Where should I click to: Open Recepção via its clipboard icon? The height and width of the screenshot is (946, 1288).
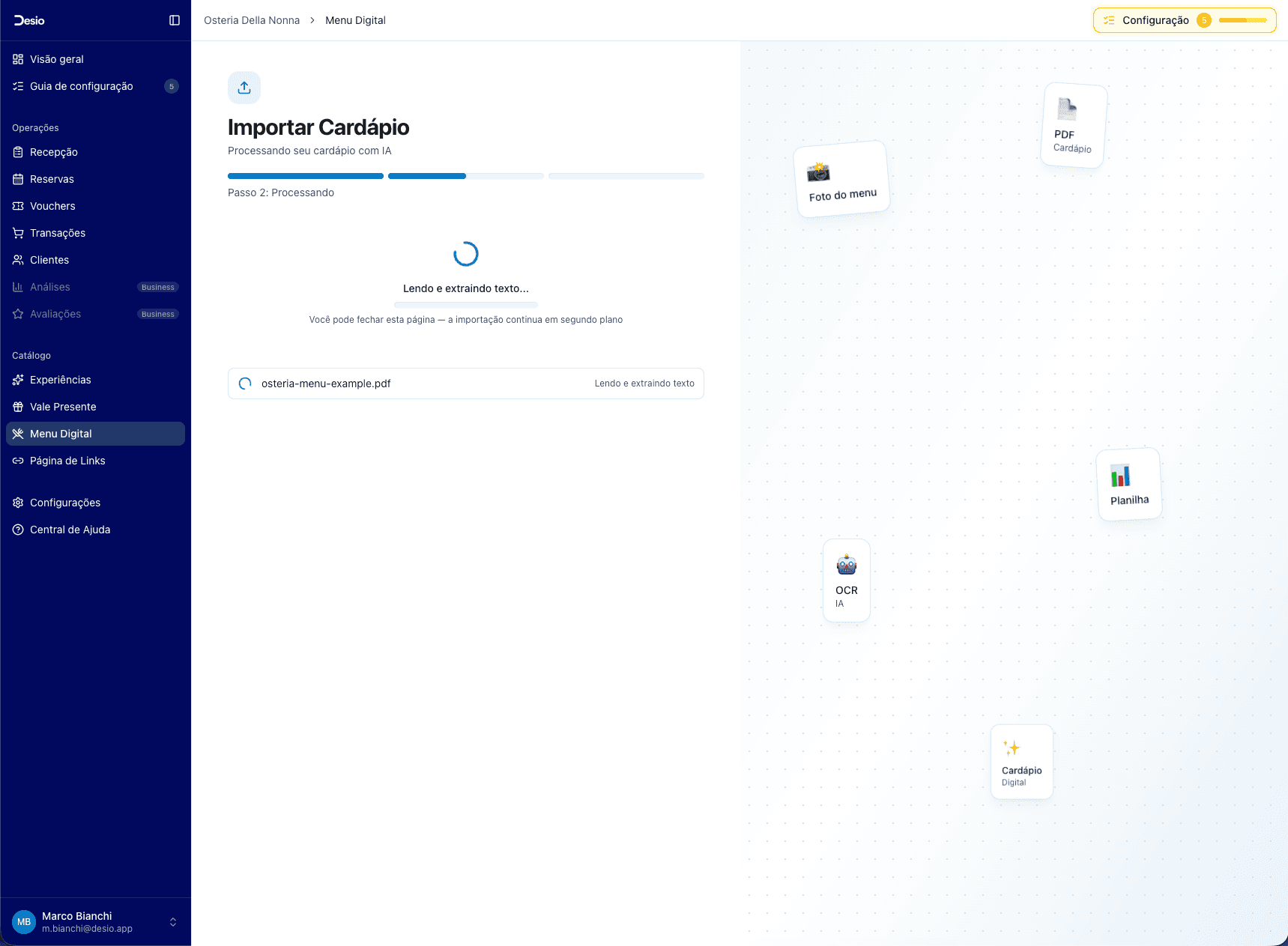pos(18,152)
